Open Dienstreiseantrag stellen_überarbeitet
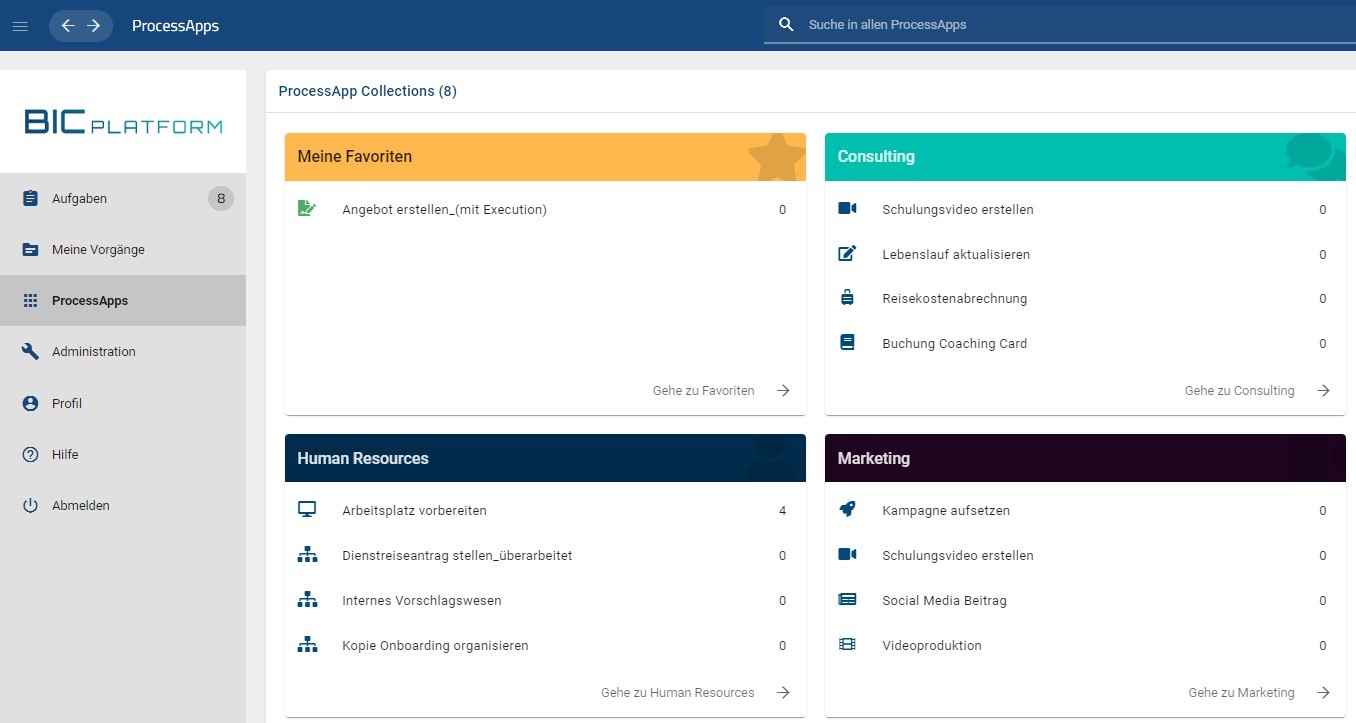 pyautogui.click(x=457, y=556)
